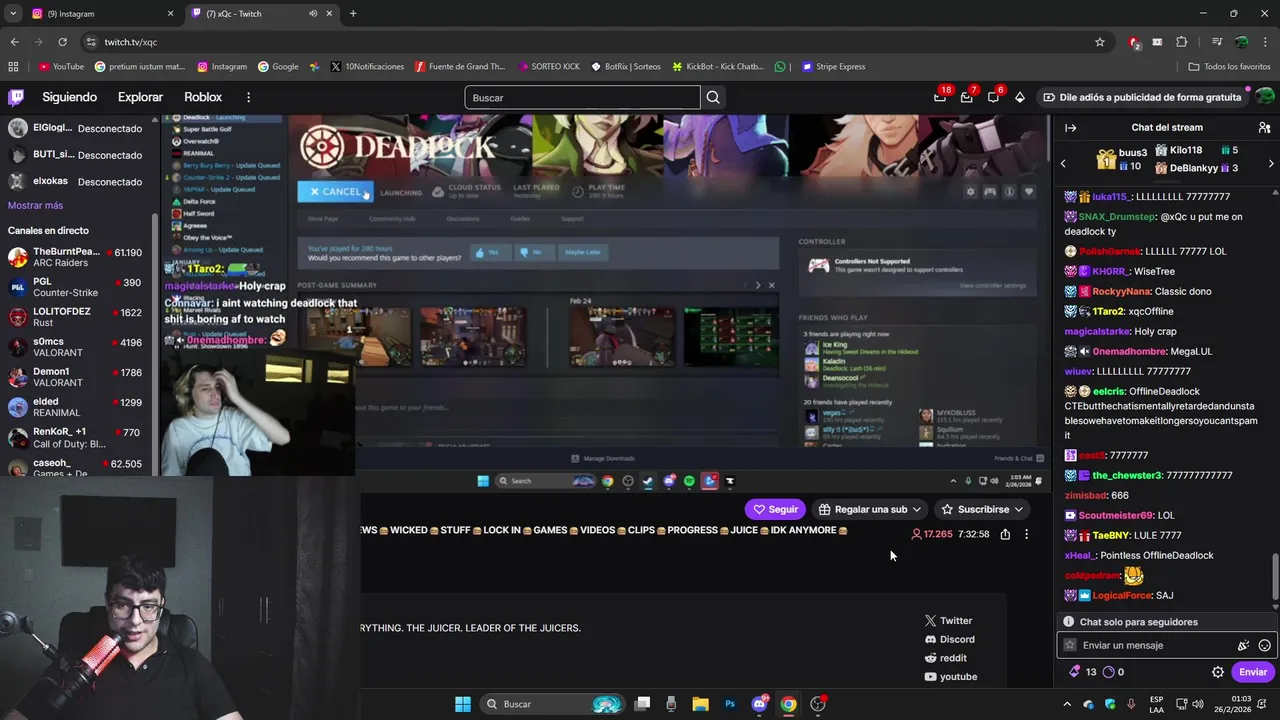Screen dimensions: 1280x720
Task: Open Todos los favoritos bookmarks folder
Action: coord(1229,67)
